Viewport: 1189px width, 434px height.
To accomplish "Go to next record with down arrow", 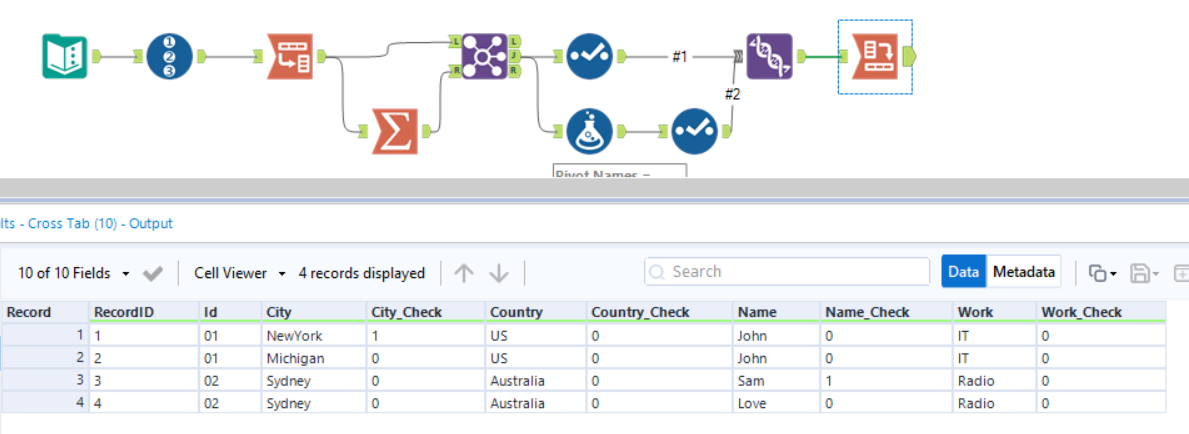I will (499, 273).
